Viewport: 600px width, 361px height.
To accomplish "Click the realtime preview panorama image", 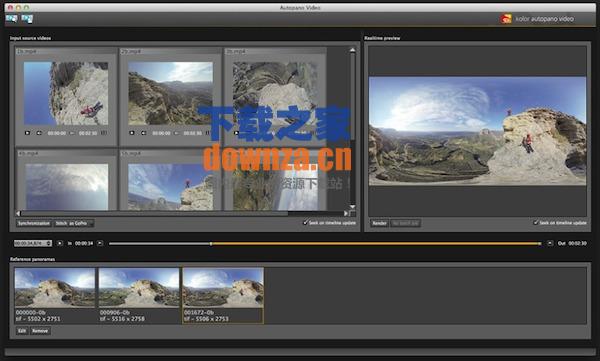I will tap(477, 131).
